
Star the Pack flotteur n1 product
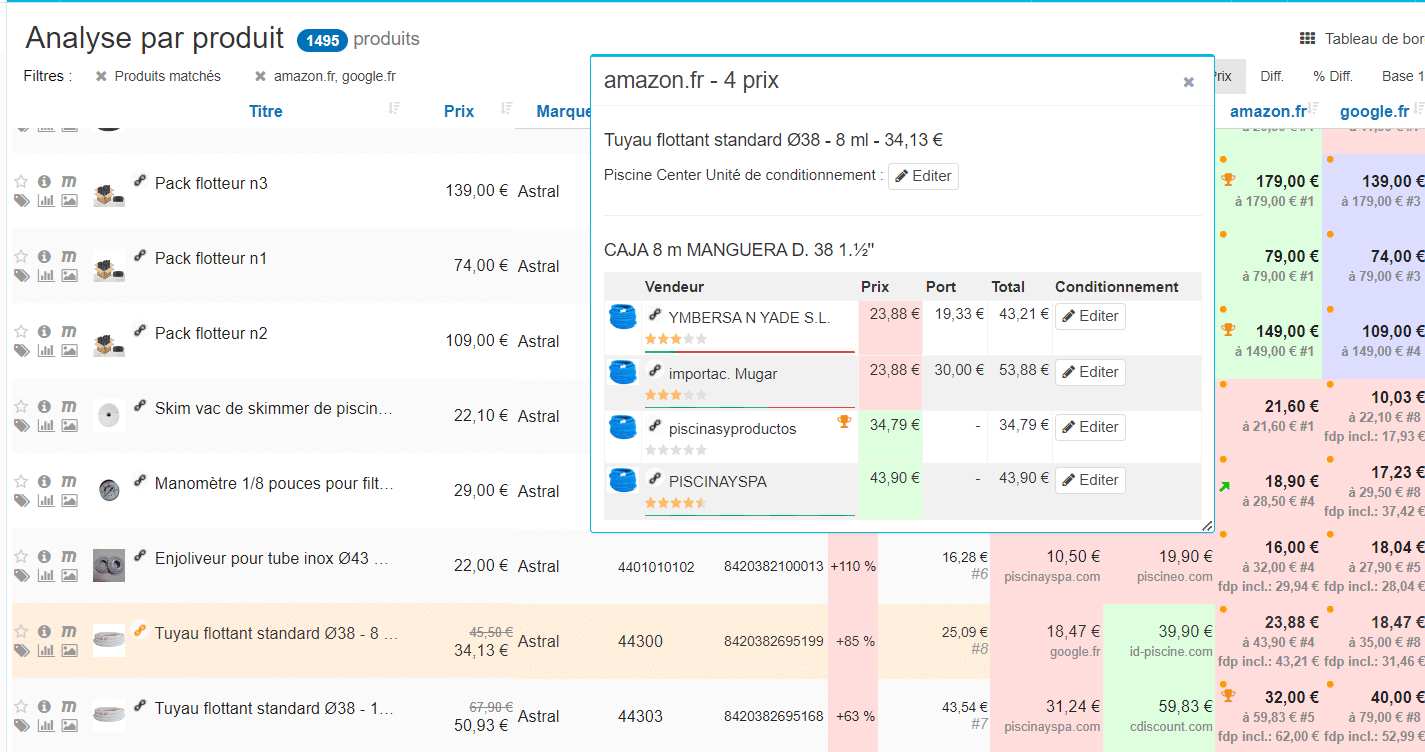pyautogui.click(x=21, y=256)
